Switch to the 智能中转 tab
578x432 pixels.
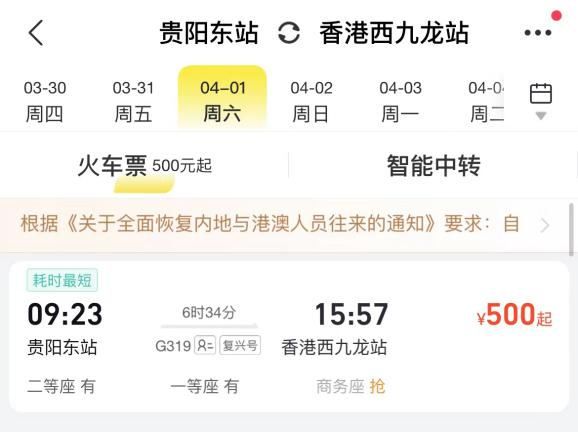point(434,166)
